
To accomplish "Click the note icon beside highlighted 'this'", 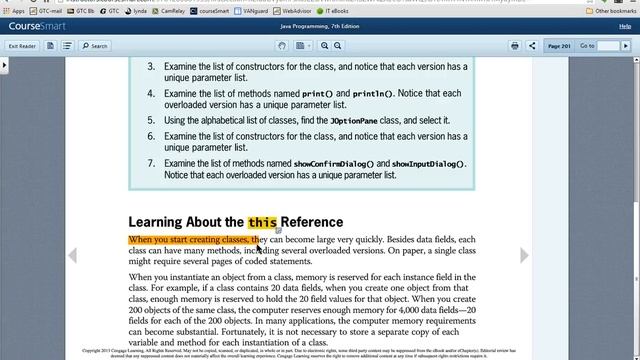I will tap(278, 231).
